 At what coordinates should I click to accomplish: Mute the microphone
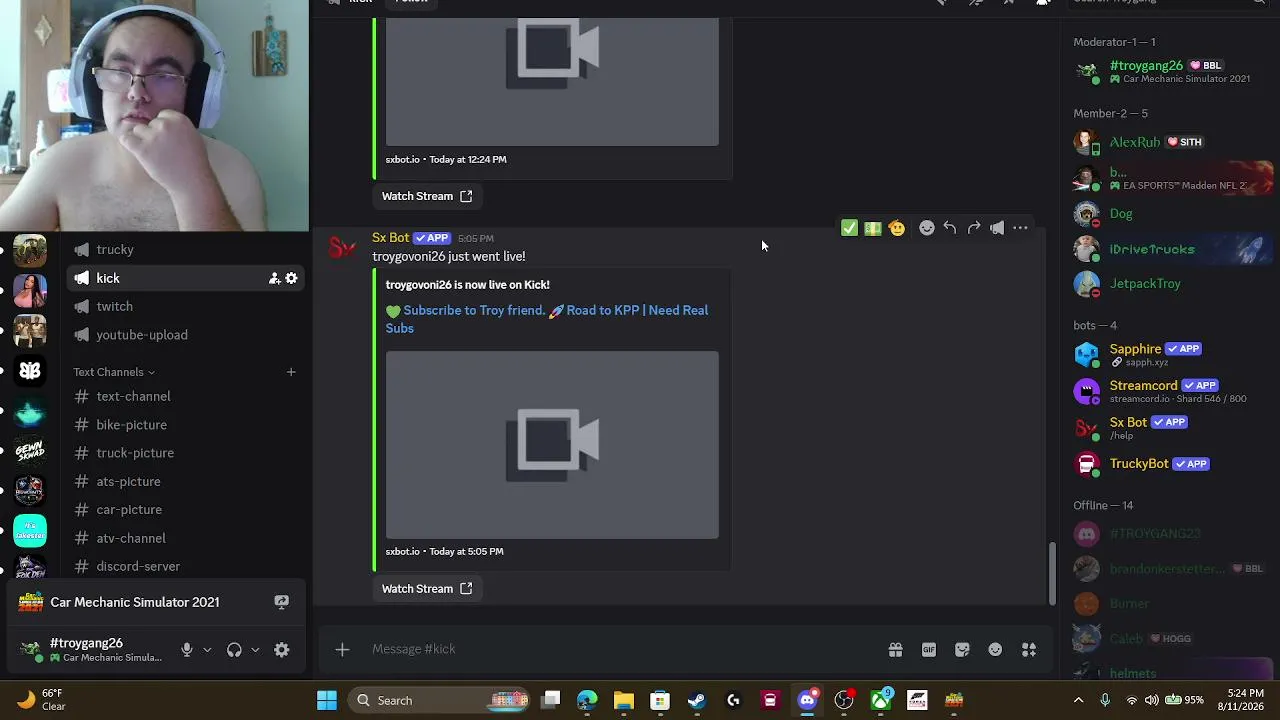[187, 650]
